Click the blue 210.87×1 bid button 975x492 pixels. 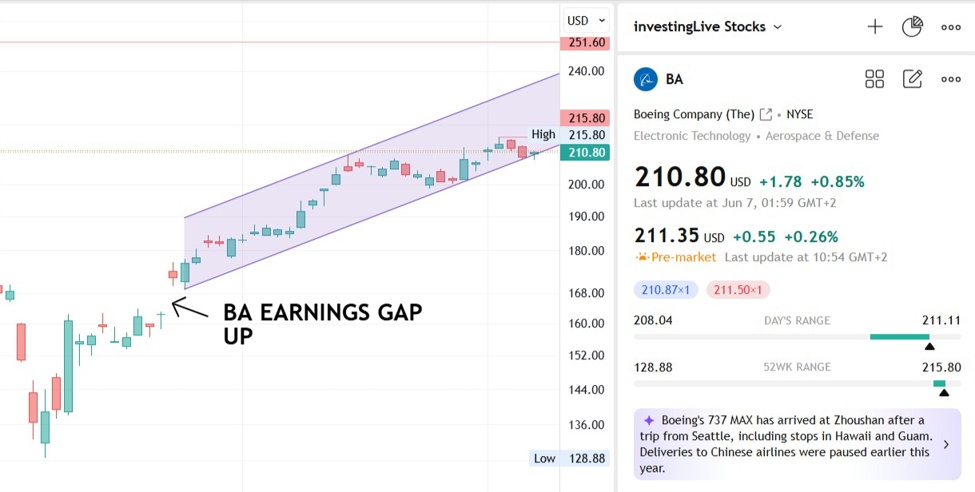tap(666, 290)
